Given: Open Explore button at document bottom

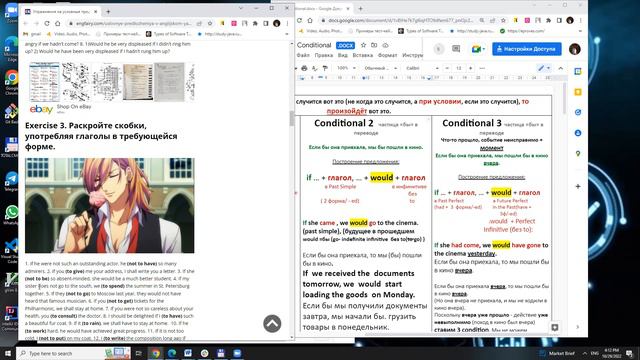Looking at the screenshot, I should 555,327.
